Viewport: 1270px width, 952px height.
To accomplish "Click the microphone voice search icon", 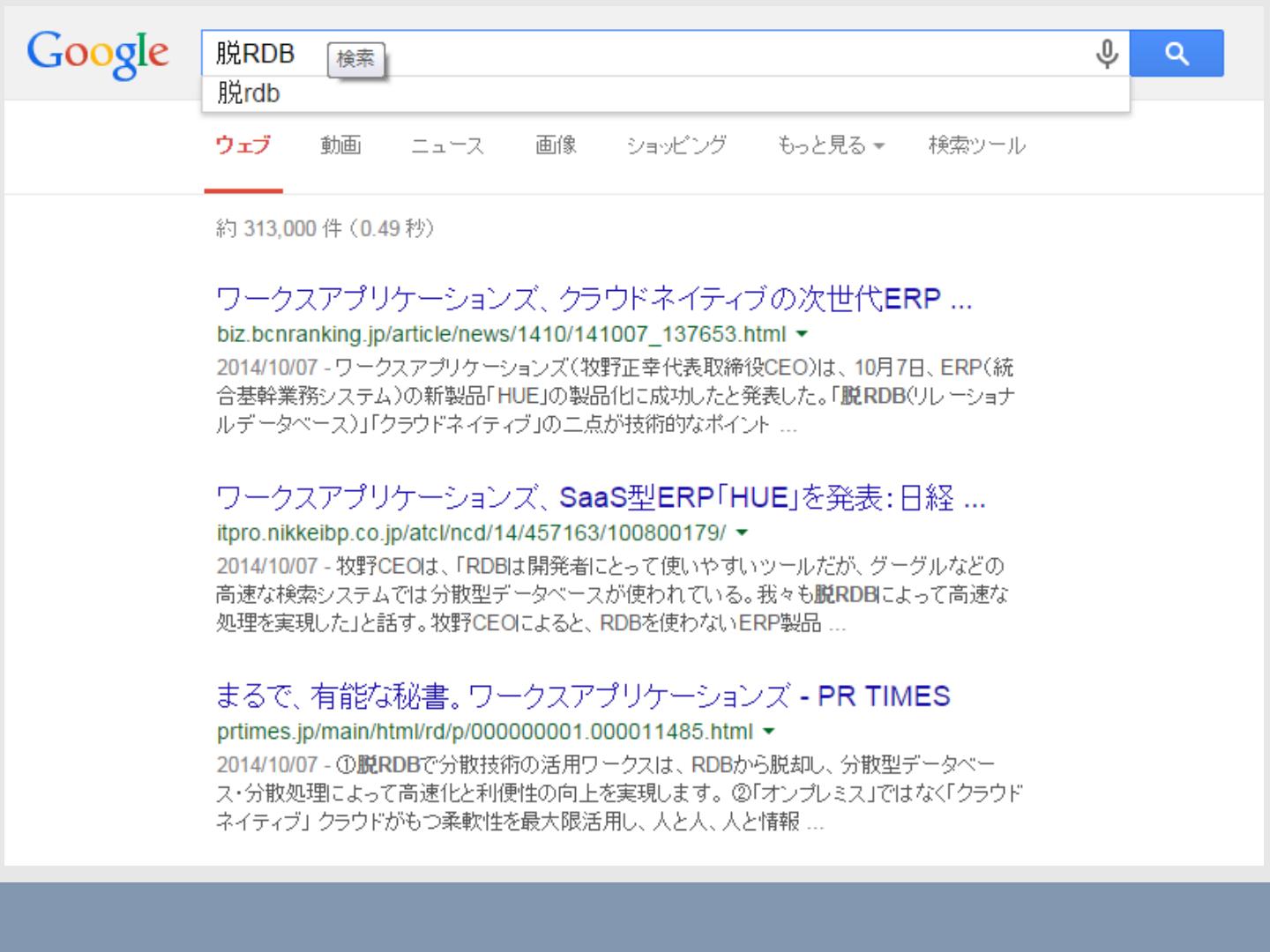I will 1106,54.
